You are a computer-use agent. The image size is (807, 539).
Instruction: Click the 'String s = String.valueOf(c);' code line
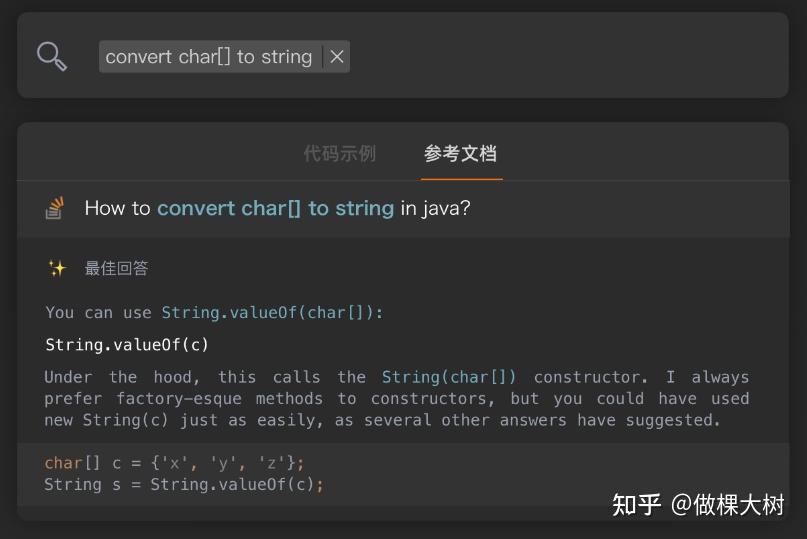click(184, 484)
